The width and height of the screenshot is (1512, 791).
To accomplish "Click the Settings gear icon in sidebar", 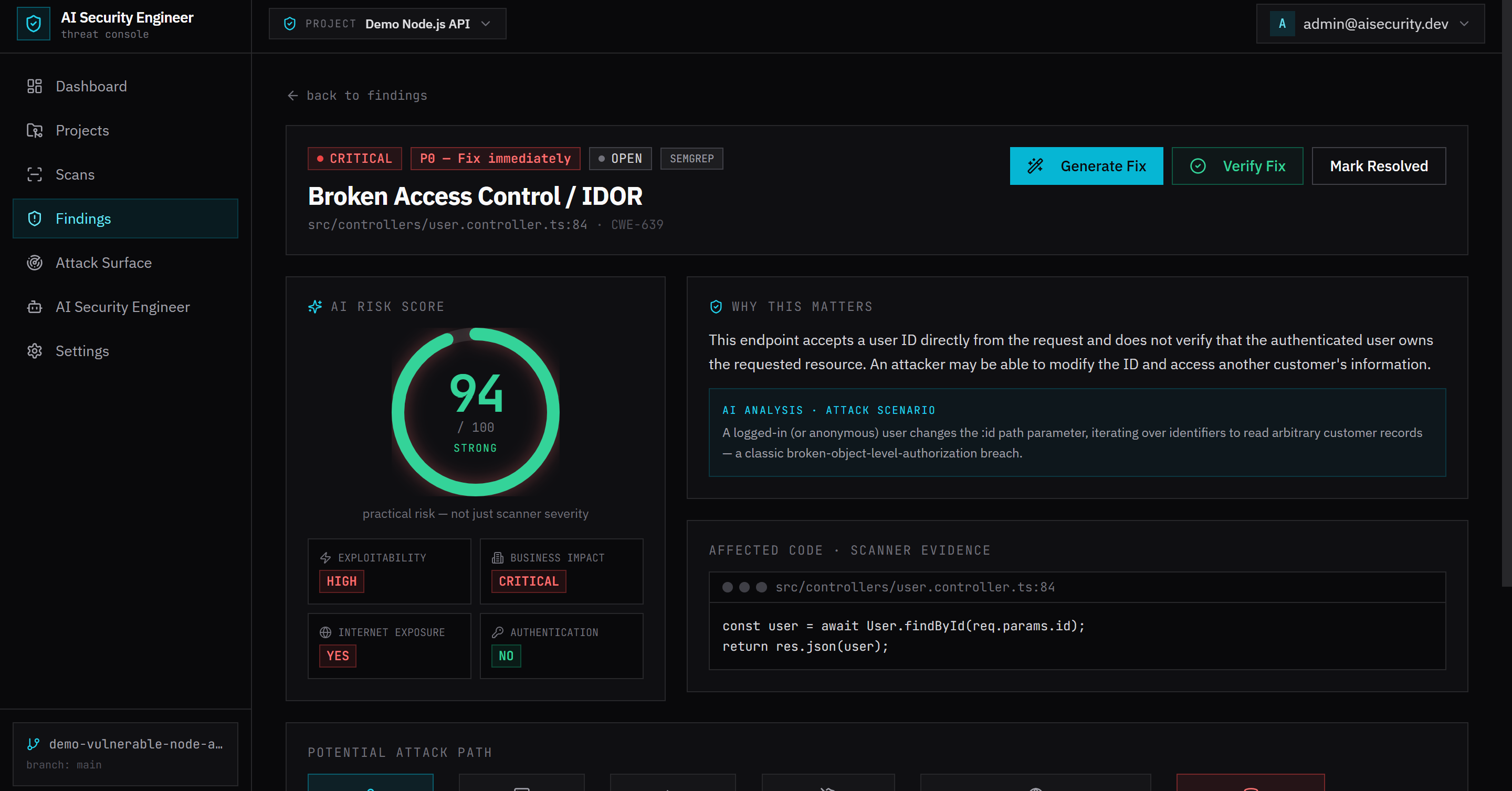I will (x=35, y=350).
